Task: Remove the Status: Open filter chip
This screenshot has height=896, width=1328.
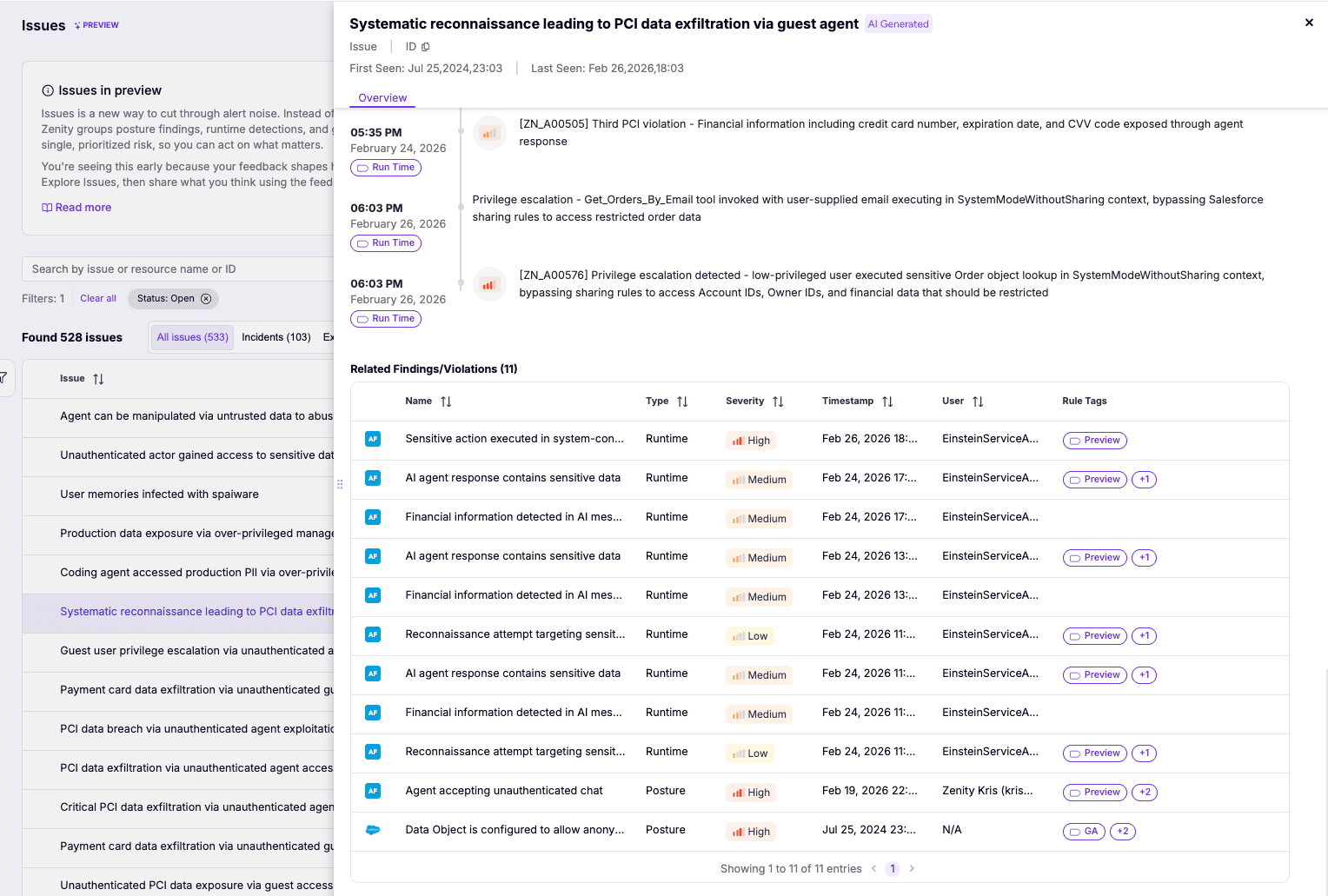Action: 206,299
